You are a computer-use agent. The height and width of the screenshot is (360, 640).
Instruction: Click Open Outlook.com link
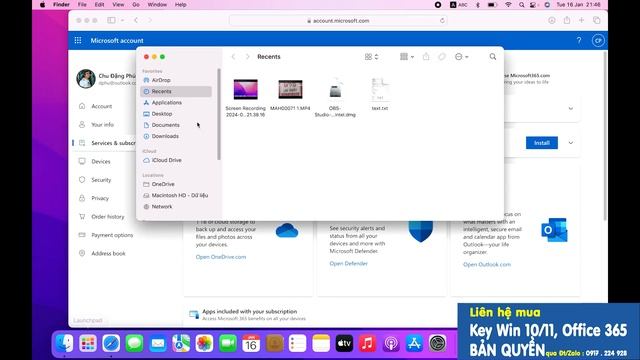coord(487,264)
